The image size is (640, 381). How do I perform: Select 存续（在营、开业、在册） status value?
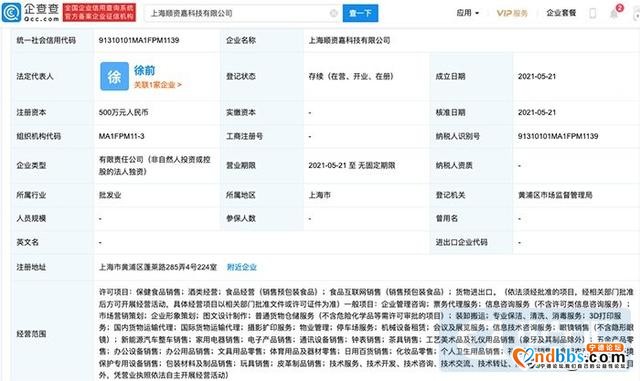351,76
